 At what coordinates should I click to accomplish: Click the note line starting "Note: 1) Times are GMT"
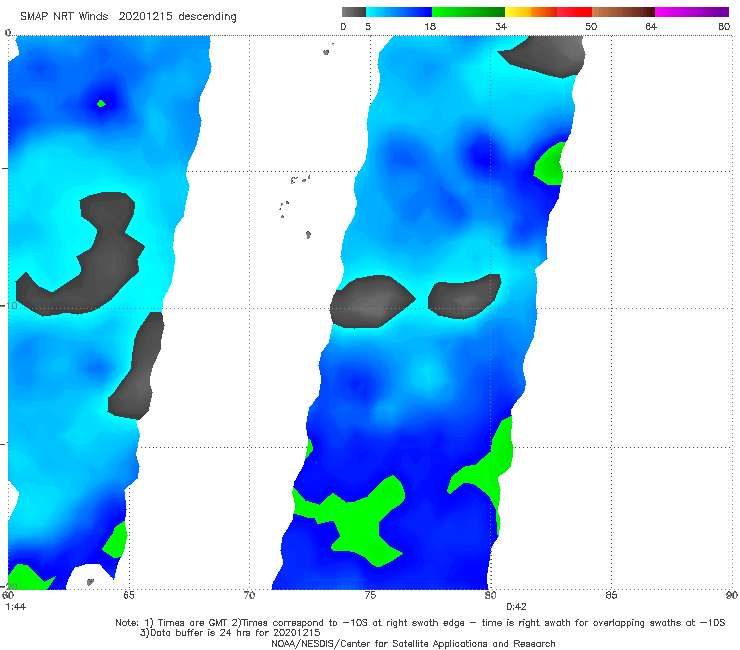[420, 623]
